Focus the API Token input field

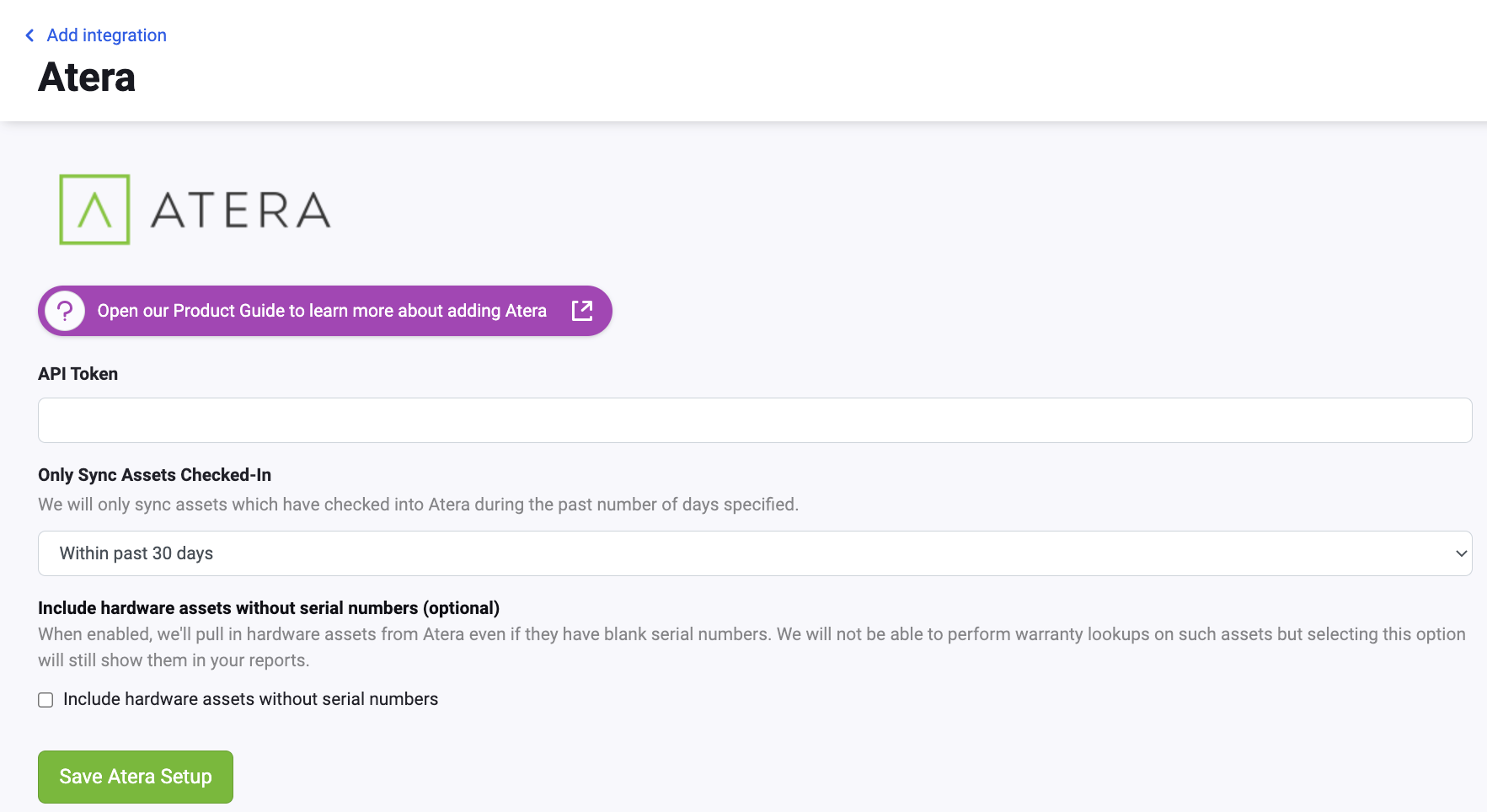[755, 420]
